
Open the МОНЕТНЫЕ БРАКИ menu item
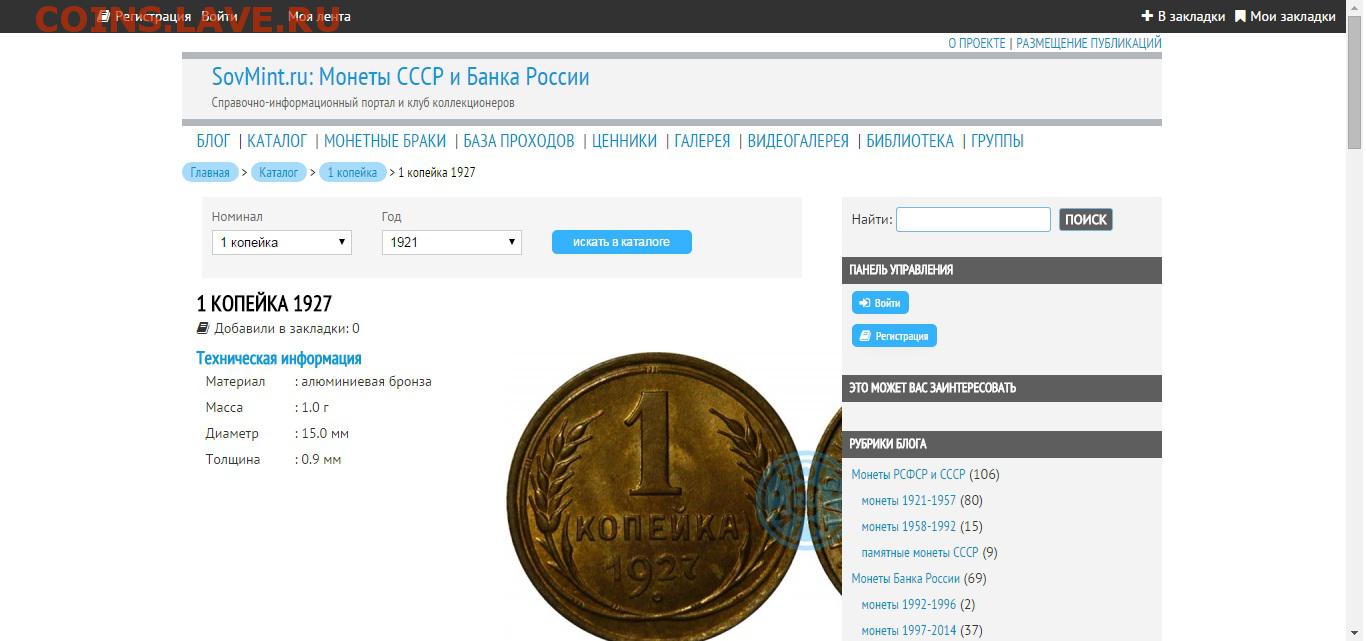pyautogui.click(x=385, y=141)
